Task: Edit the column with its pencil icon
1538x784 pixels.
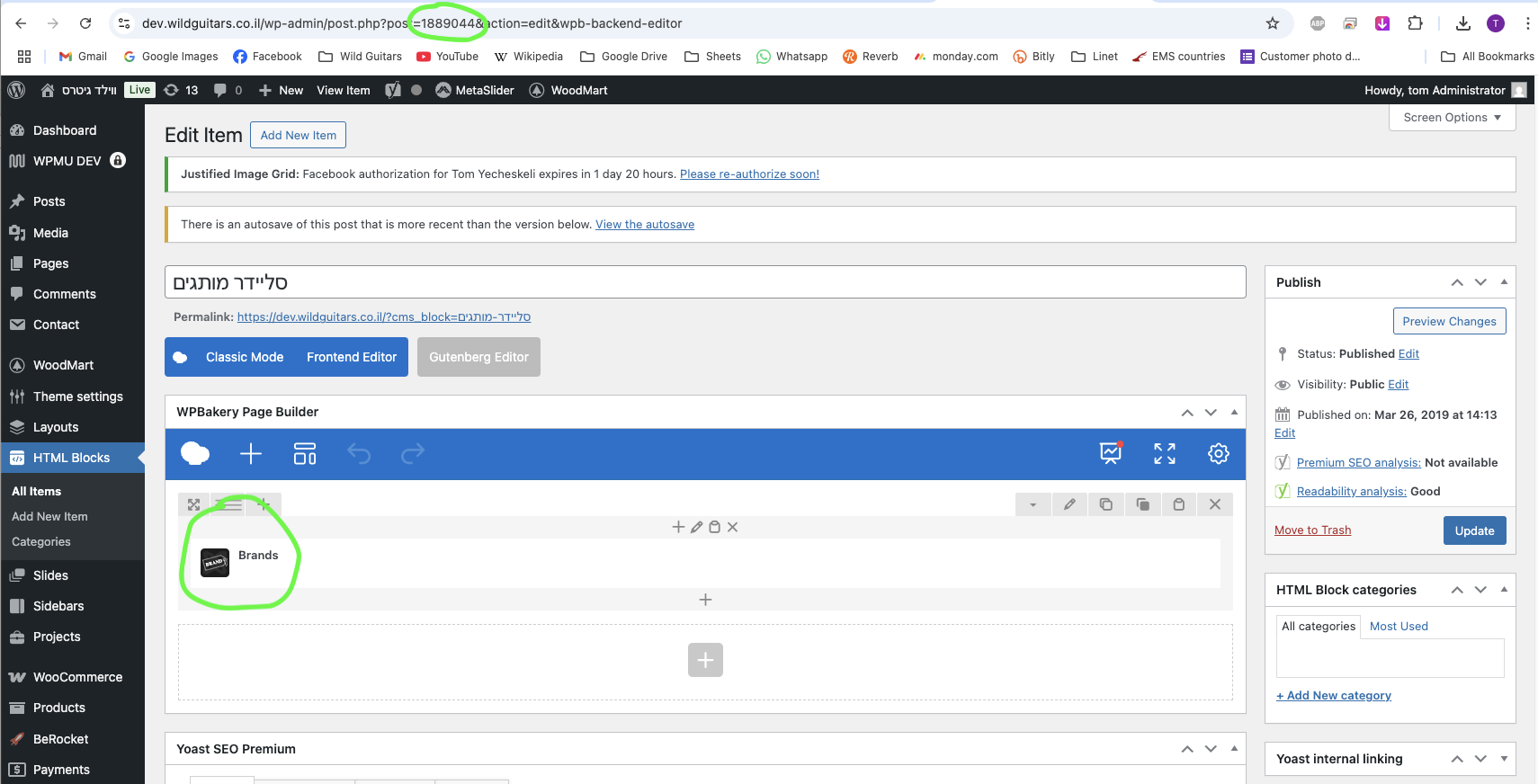Action: coord(696,527)
